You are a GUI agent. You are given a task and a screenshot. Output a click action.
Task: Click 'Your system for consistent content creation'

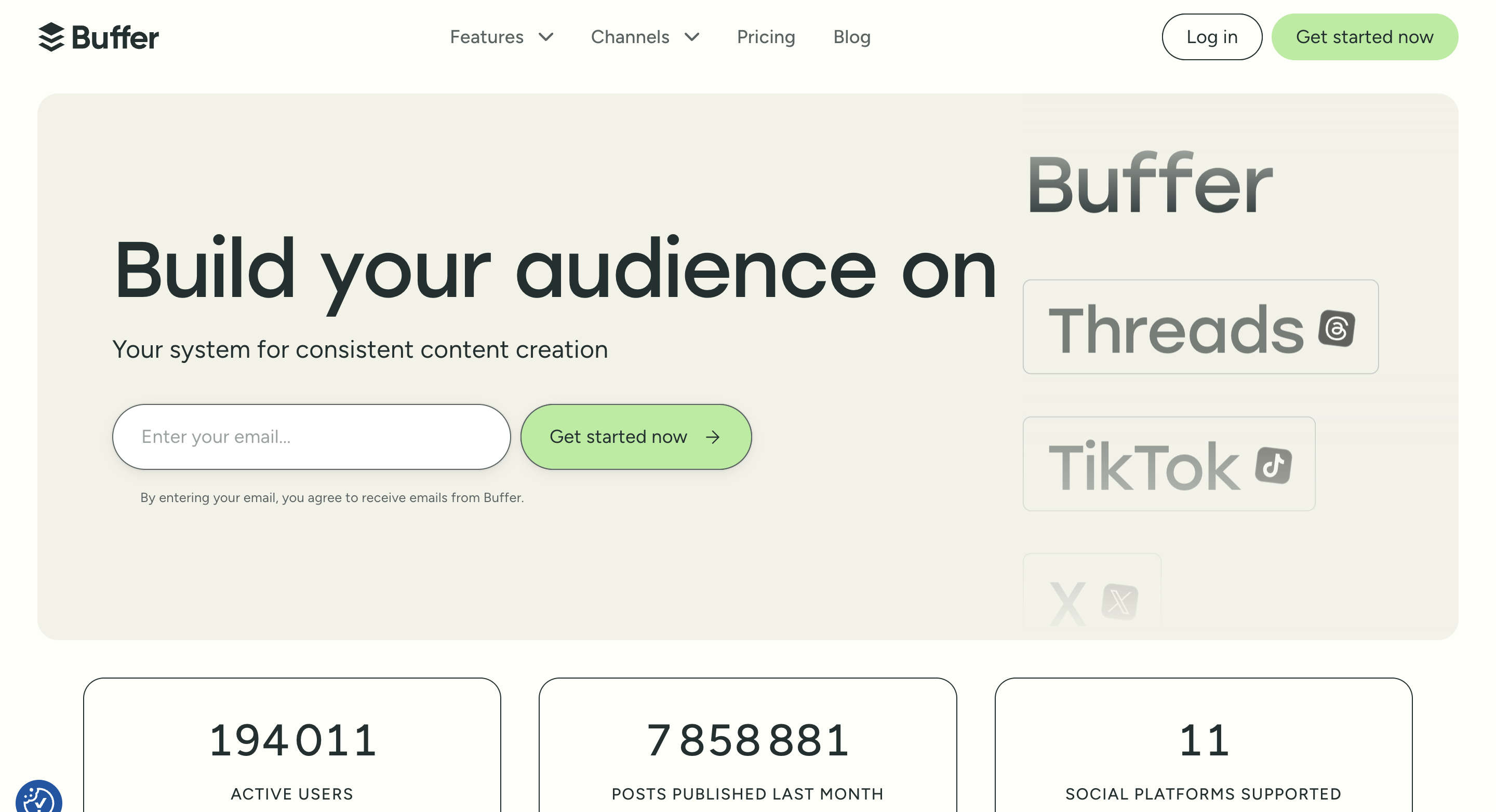[x=360, y=349]
